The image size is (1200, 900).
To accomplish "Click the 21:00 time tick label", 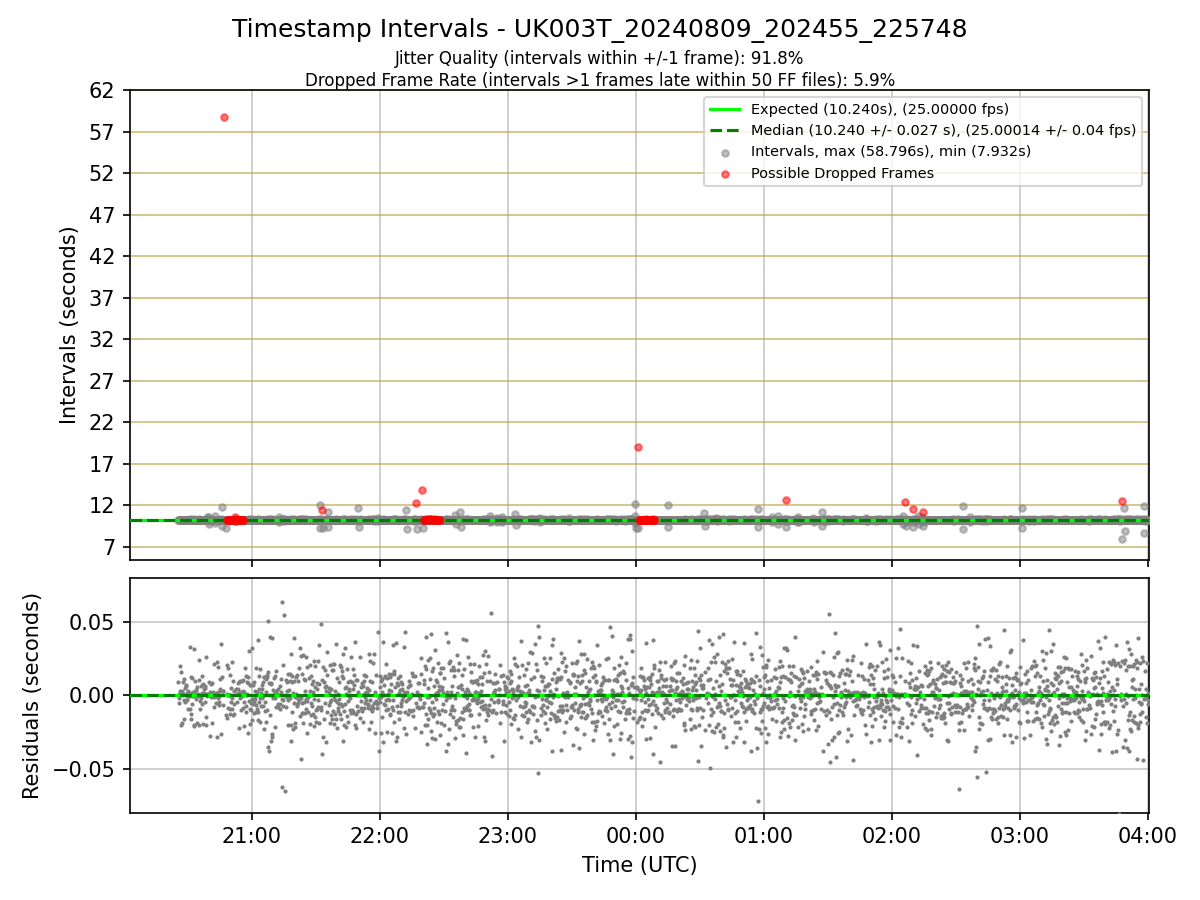I will 251,834.
